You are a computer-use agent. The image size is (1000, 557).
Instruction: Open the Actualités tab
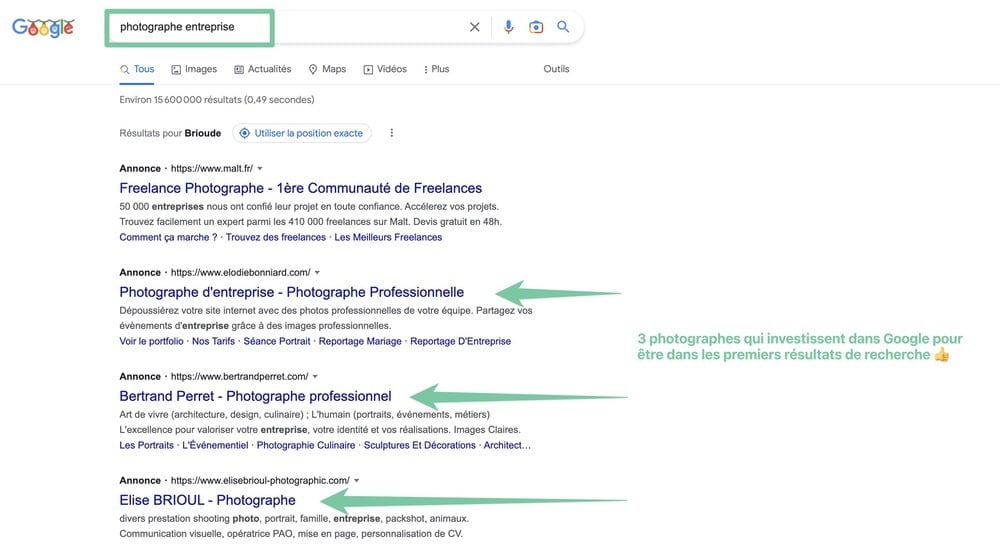(262, 69)
